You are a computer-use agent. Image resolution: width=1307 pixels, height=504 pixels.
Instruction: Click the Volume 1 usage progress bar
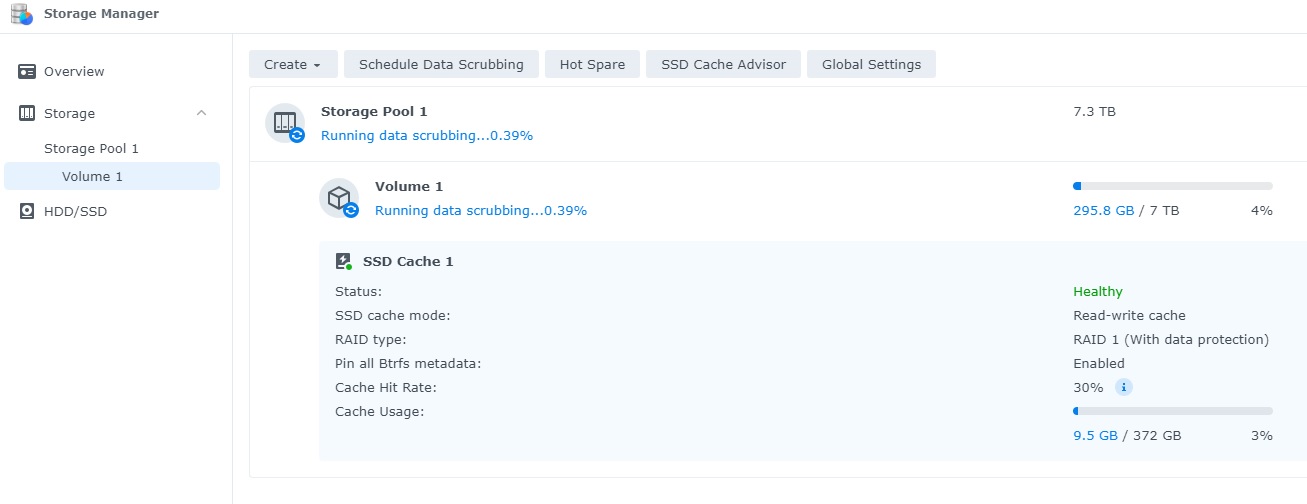point(1172,186)
